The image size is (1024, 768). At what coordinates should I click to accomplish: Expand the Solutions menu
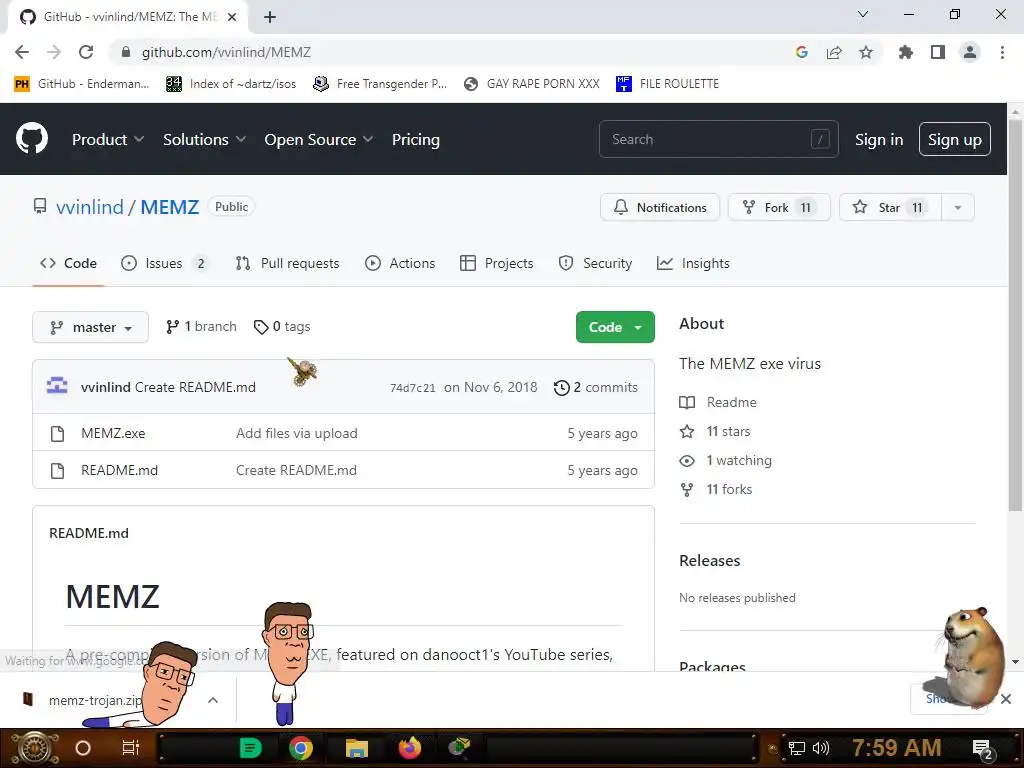pyautogui.click(x=204, y=140)
